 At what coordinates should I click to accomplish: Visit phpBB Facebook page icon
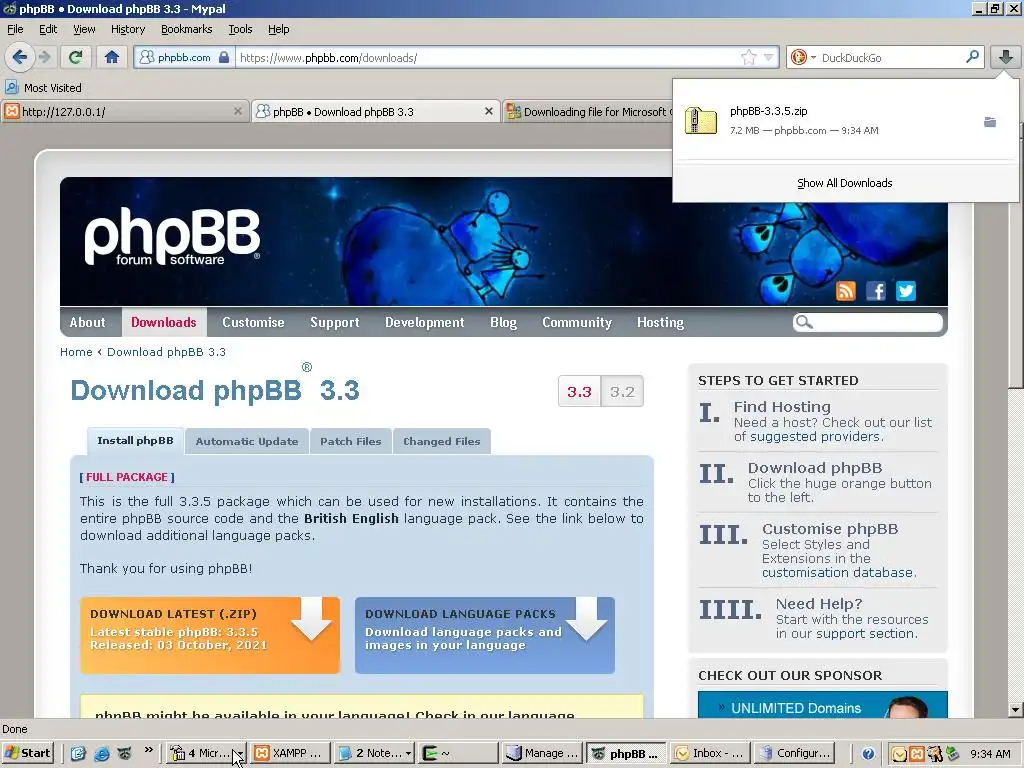point(876,291)
